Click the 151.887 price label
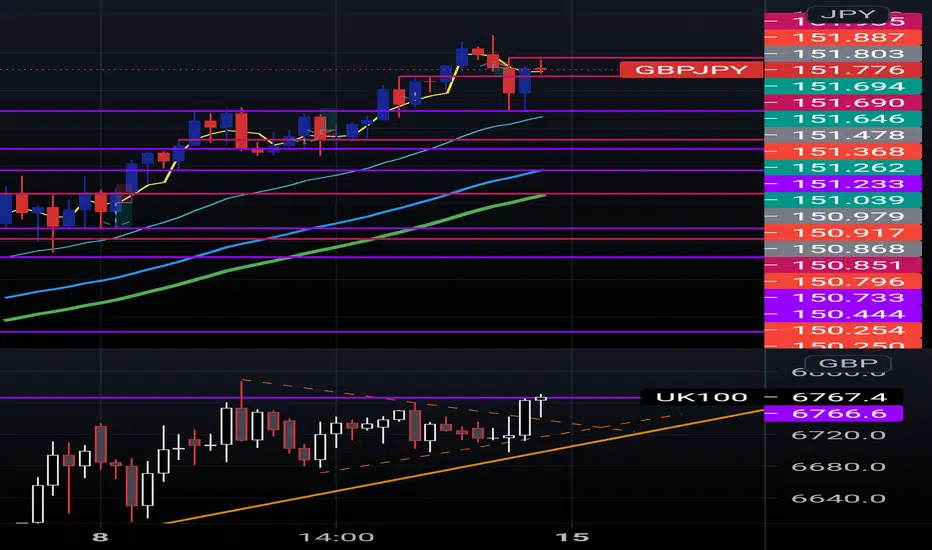Screen dimensions: 932x550 (843, 37)
